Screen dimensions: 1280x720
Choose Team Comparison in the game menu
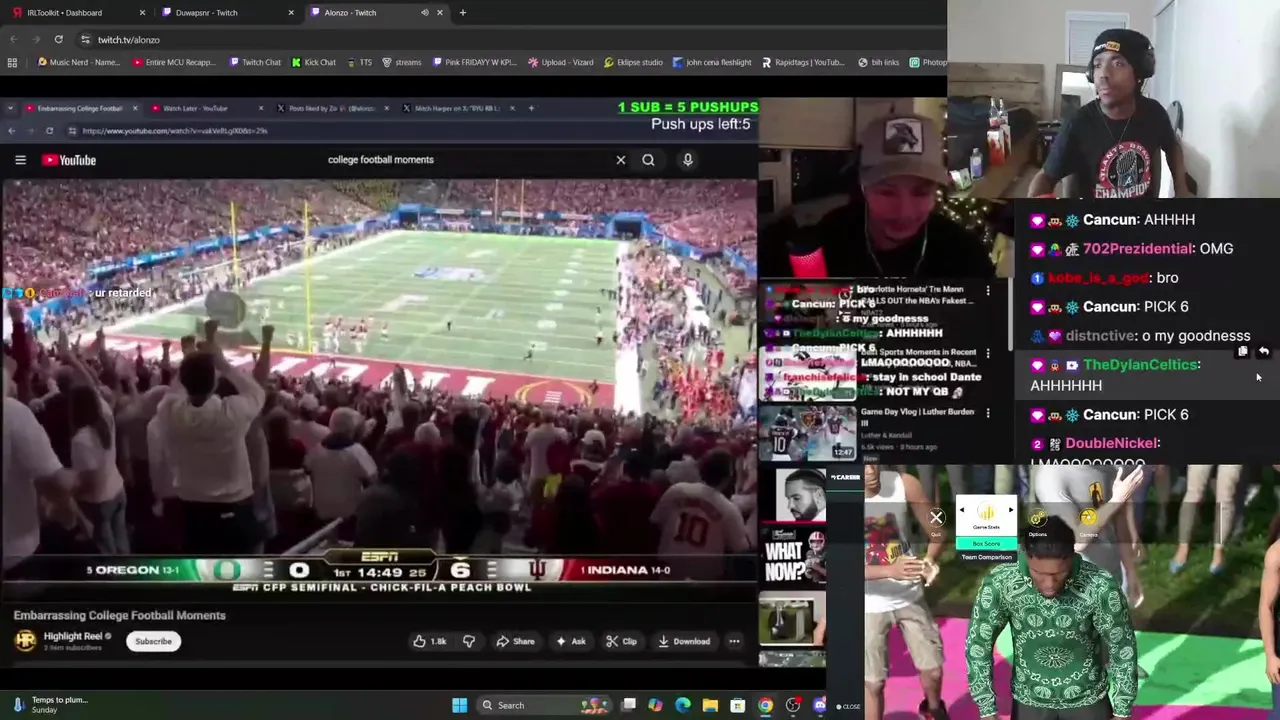[x=986, y=556]
